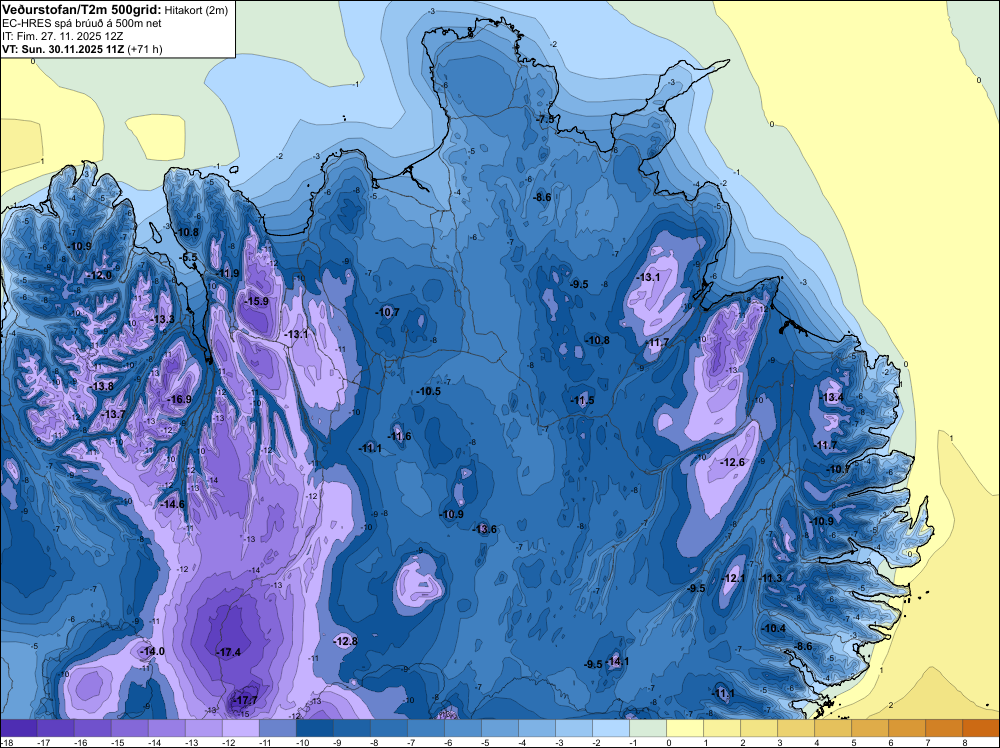Screen dimensions: 1000x748
Task: Click the map title 'Veðurstofan/T2m 500grid:'
Action: coord(82,9)
